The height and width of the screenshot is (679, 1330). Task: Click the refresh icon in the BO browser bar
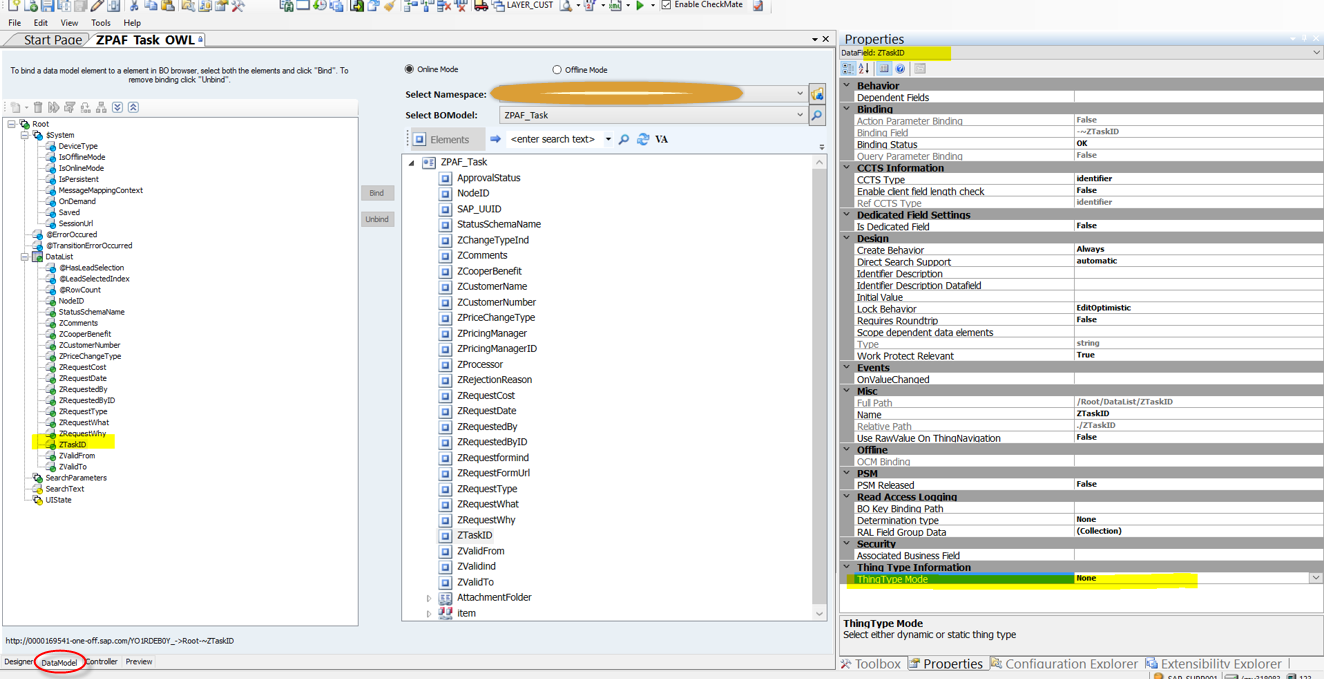pos(643,140)
